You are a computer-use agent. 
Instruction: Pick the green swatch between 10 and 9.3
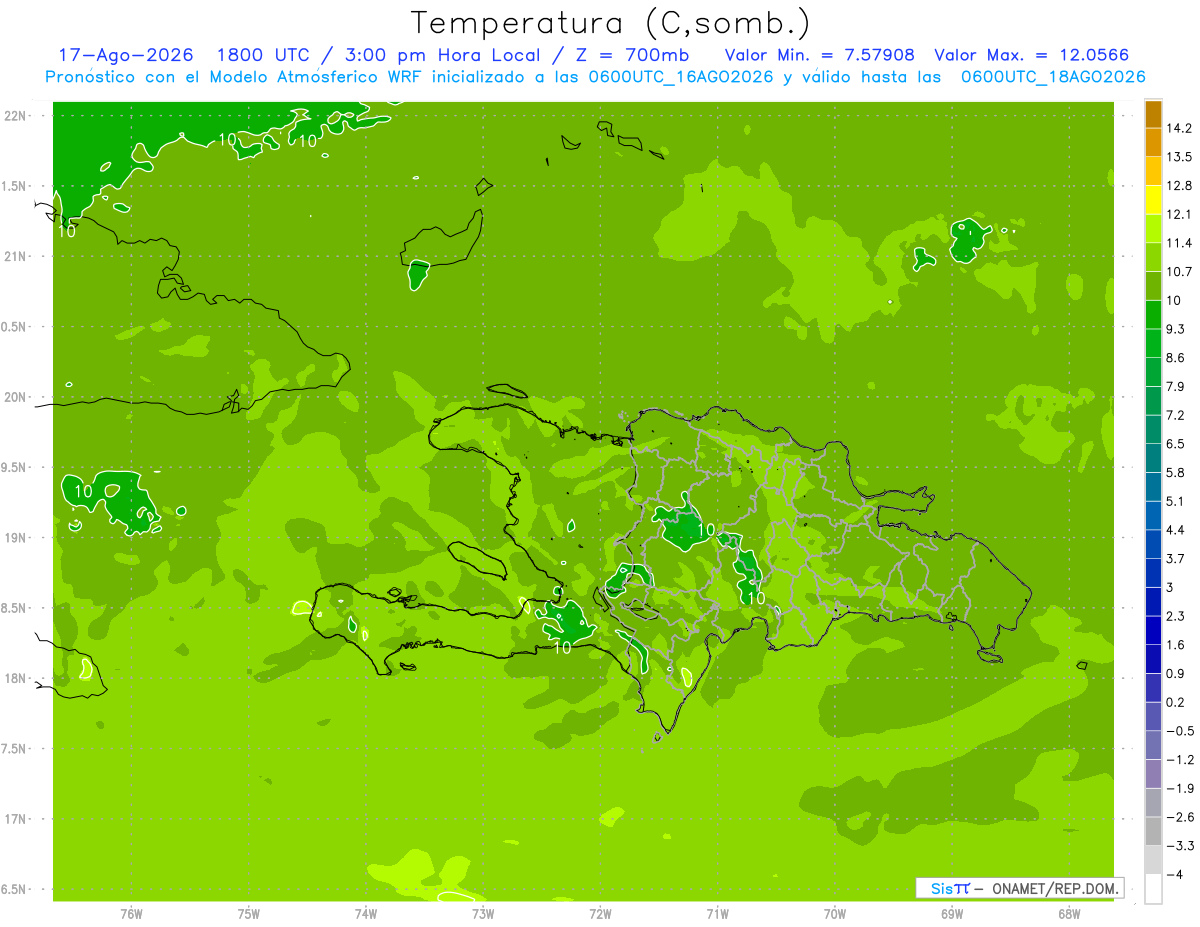(1153, 315)
